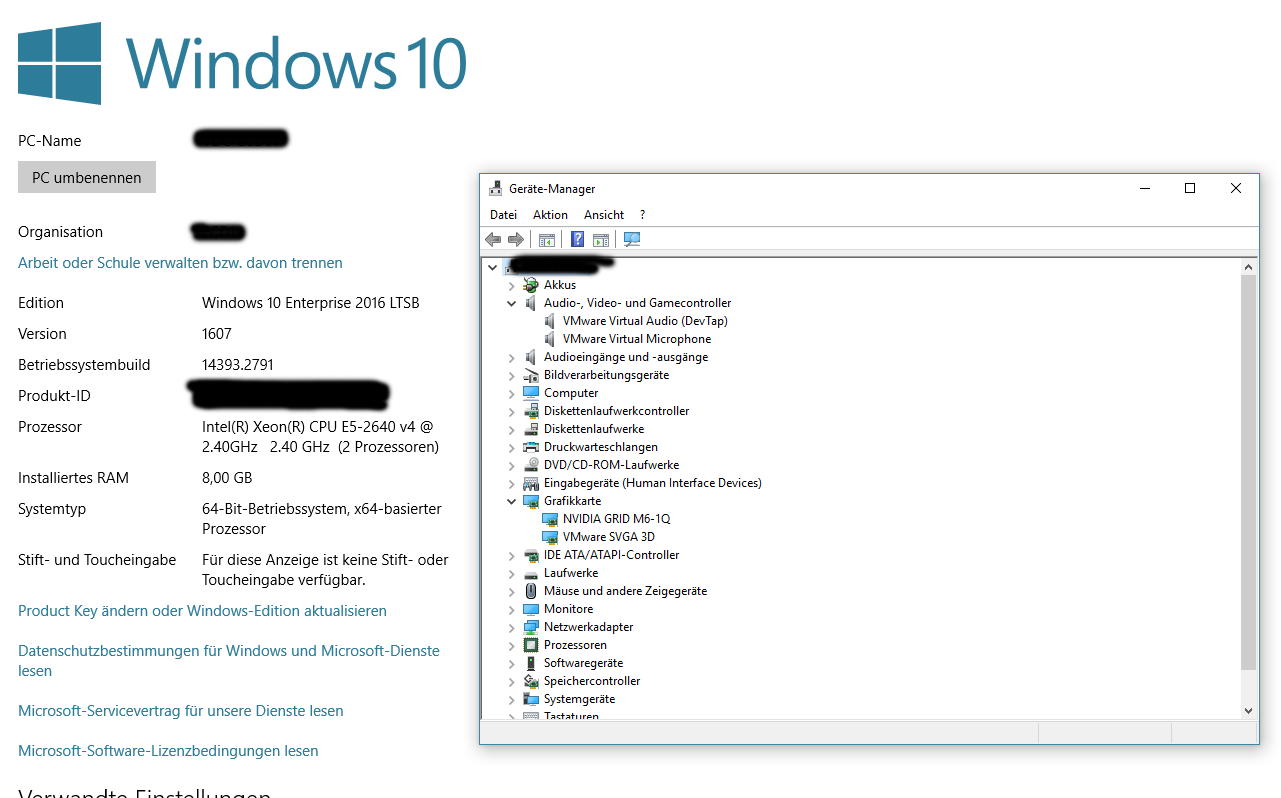The image size is (1281, 798).
Task: Expand the Diskettenlaufwerkcontroller node
Action: tap(511, 411)
